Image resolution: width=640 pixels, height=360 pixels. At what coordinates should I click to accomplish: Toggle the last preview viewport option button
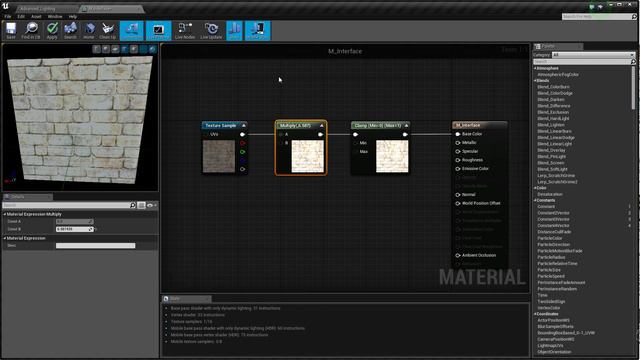tap(152, 49)
